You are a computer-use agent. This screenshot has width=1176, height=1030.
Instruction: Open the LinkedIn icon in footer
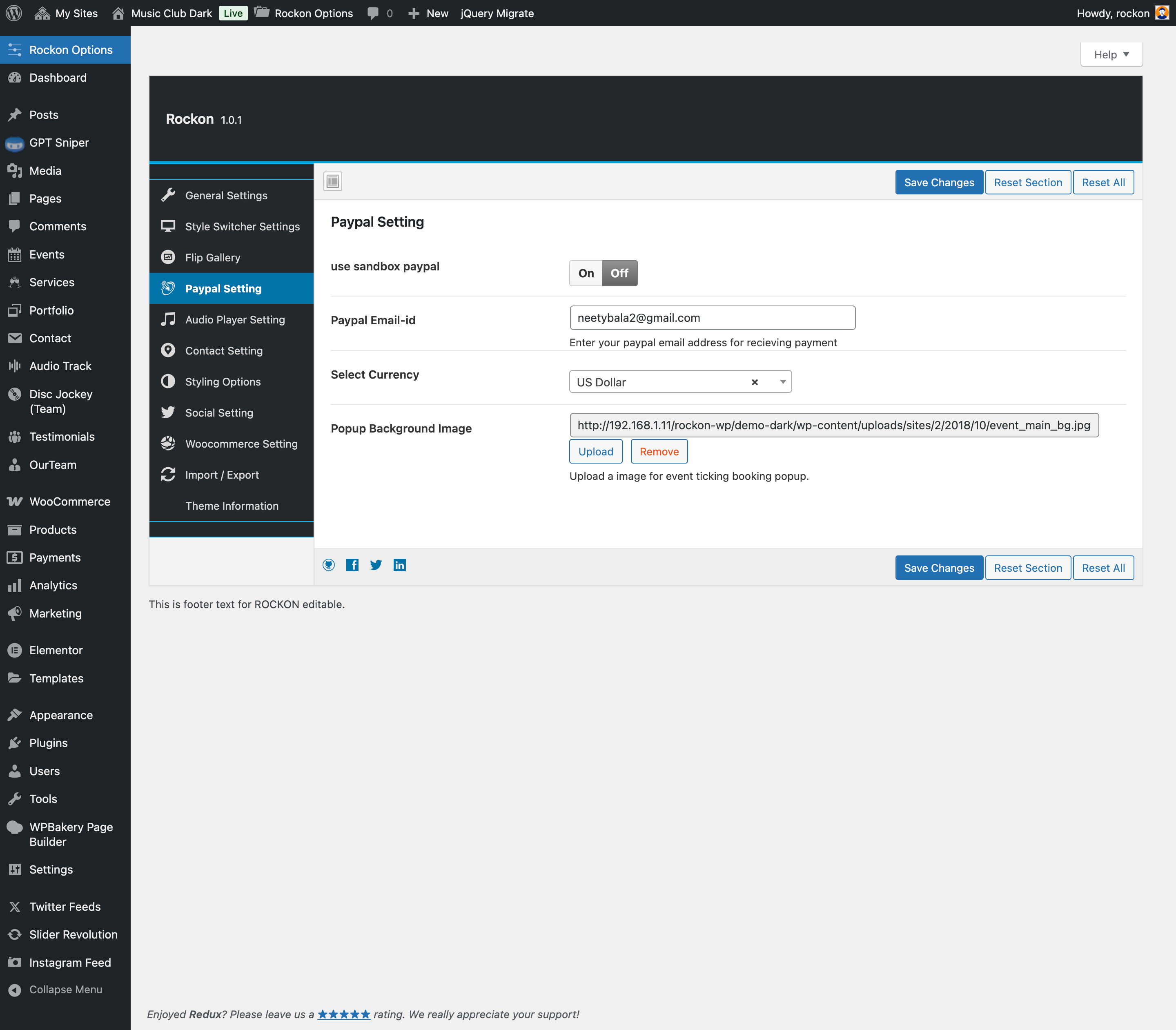pyautogui.click(x=399, y=565)
